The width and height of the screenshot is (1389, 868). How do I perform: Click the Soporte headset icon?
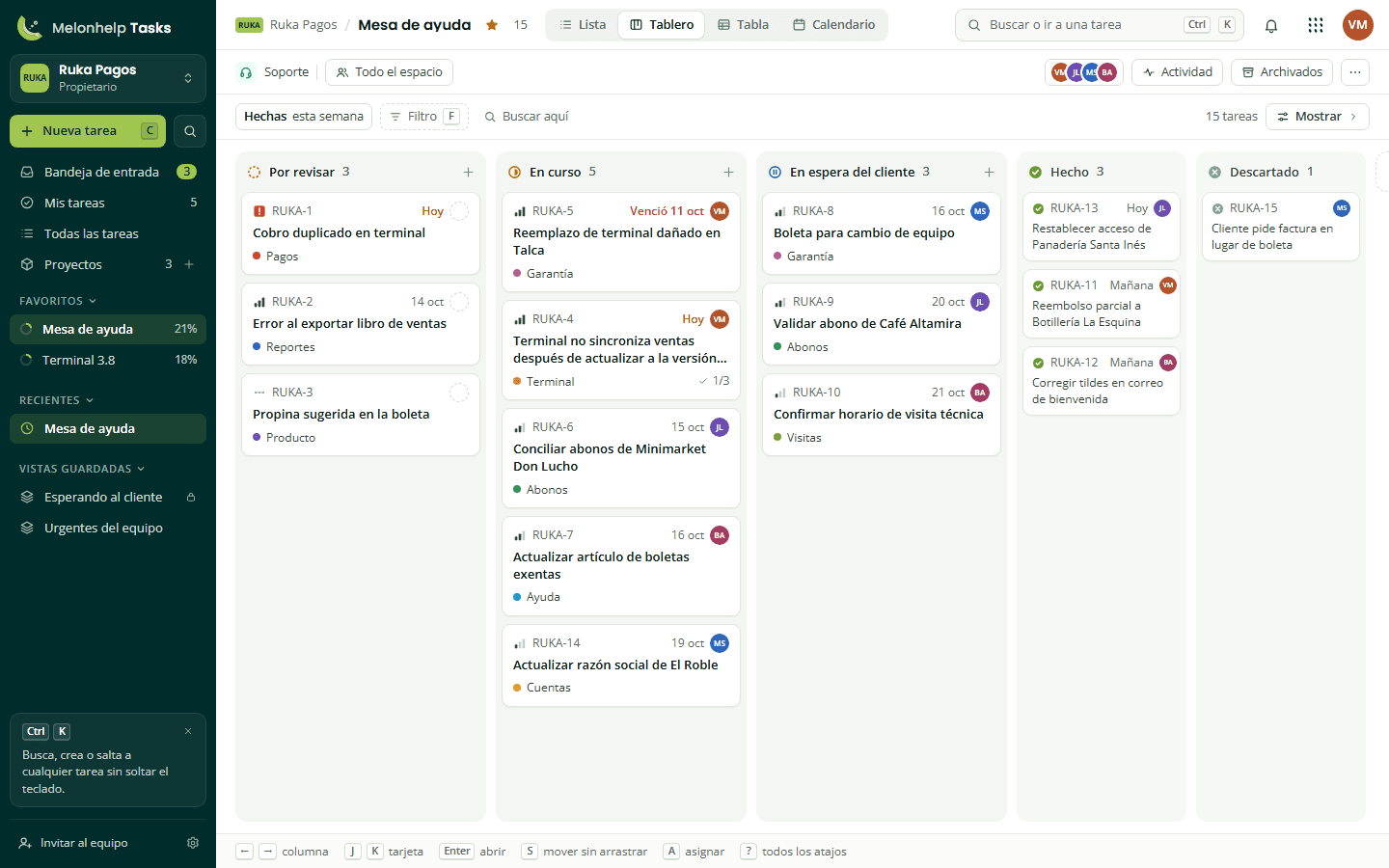click(x=246, y=72)
